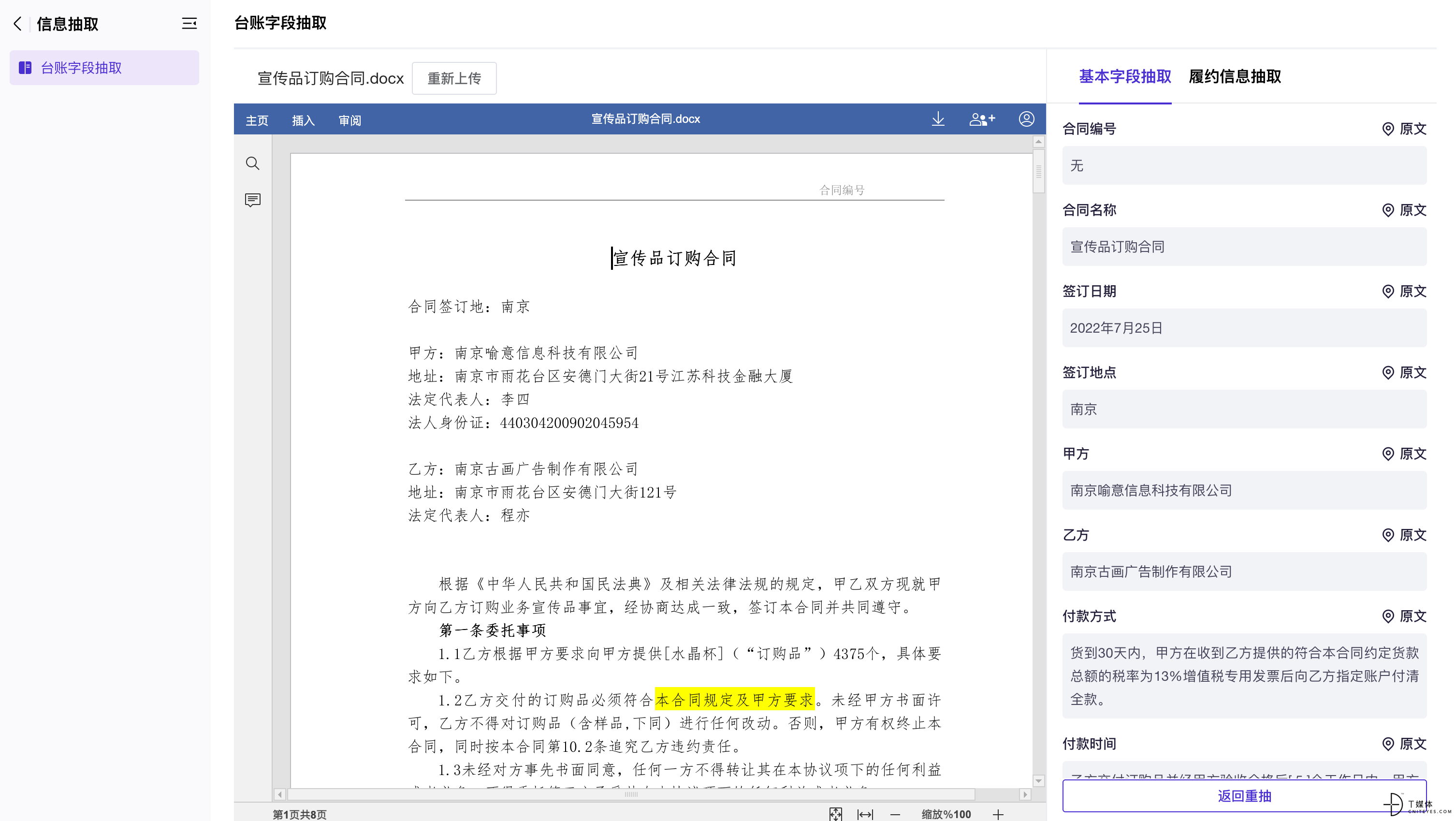
Task: Click the line 法定代表人：程亦
Action: pyautogui.click(x=468, y=516)
